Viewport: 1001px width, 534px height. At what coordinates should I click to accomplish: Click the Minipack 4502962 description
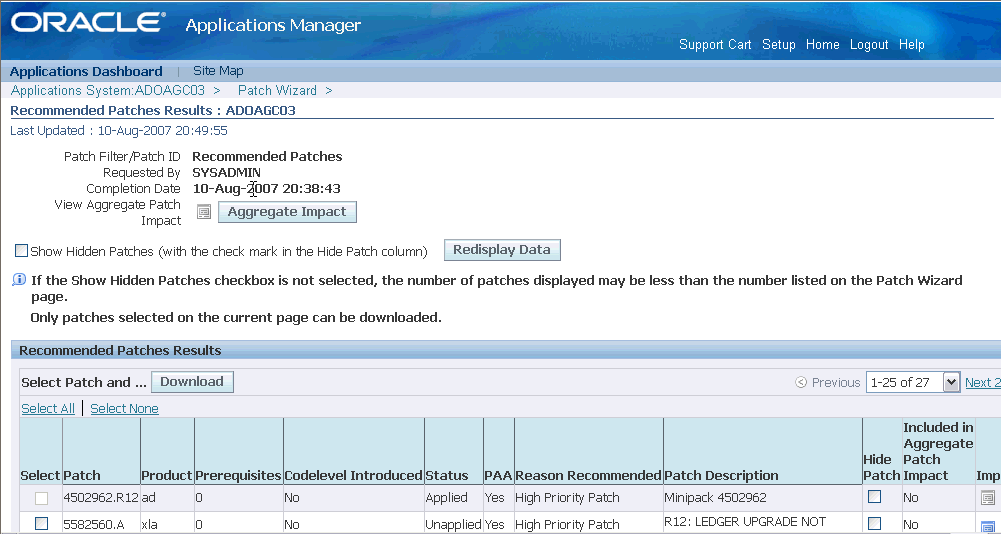click(x=715, y=498)
